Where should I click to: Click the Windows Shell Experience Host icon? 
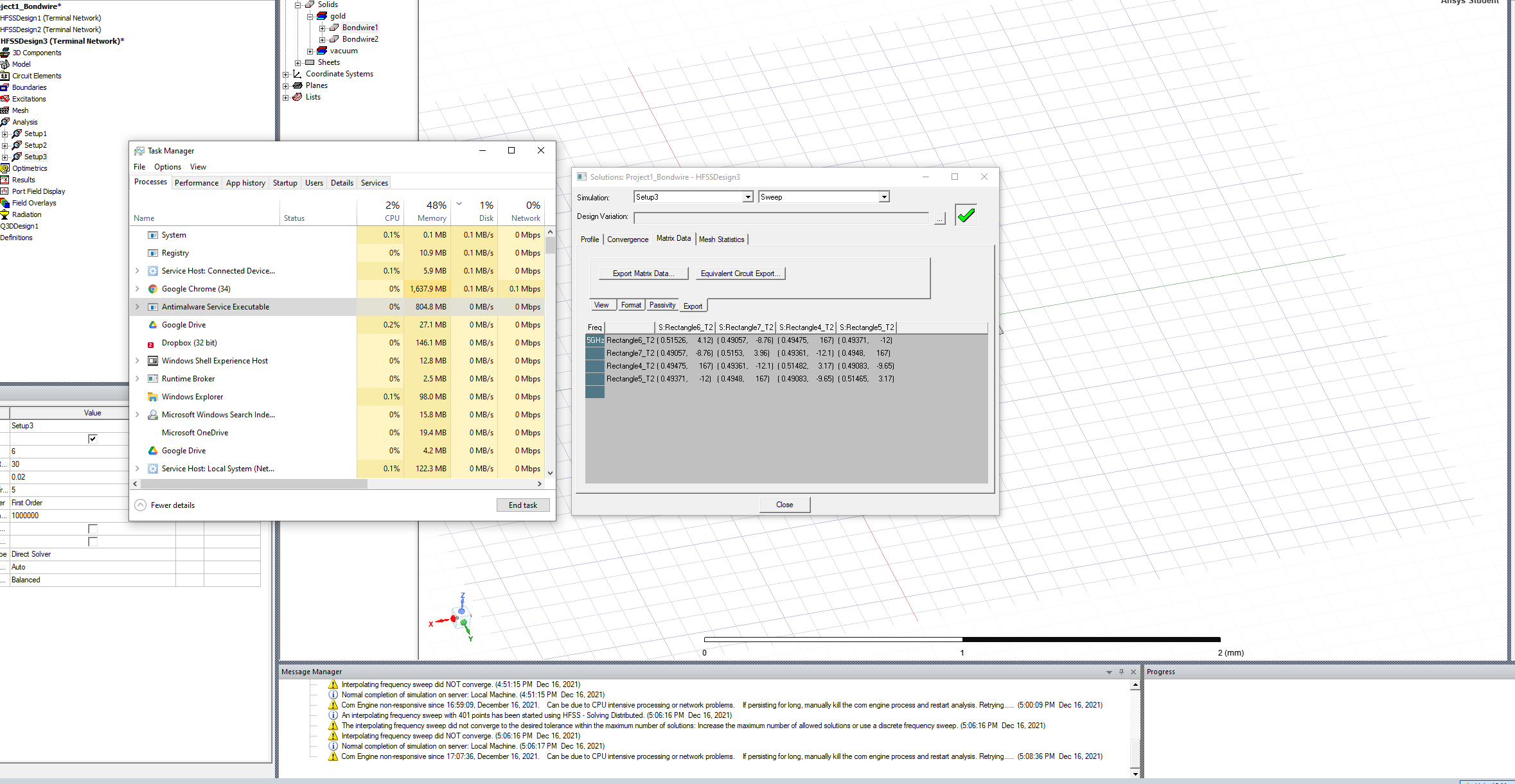coord(153,361)
